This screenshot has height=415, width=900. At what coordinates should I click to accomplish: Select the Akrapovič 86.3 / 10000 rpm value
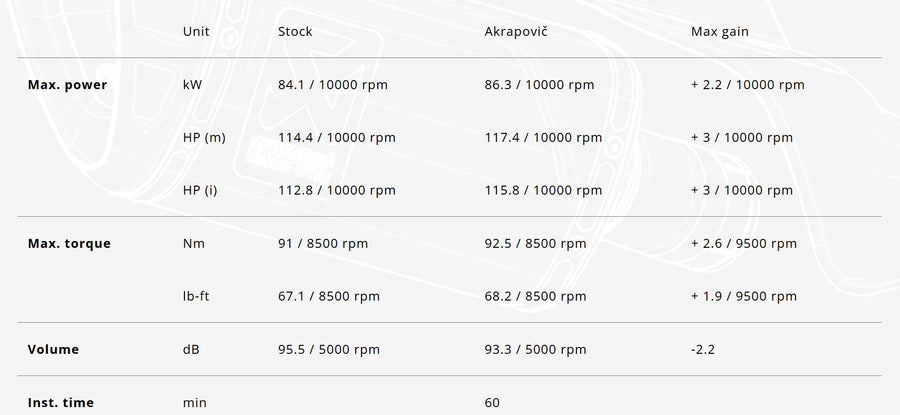pyautogui.click(x=539, y=85)
